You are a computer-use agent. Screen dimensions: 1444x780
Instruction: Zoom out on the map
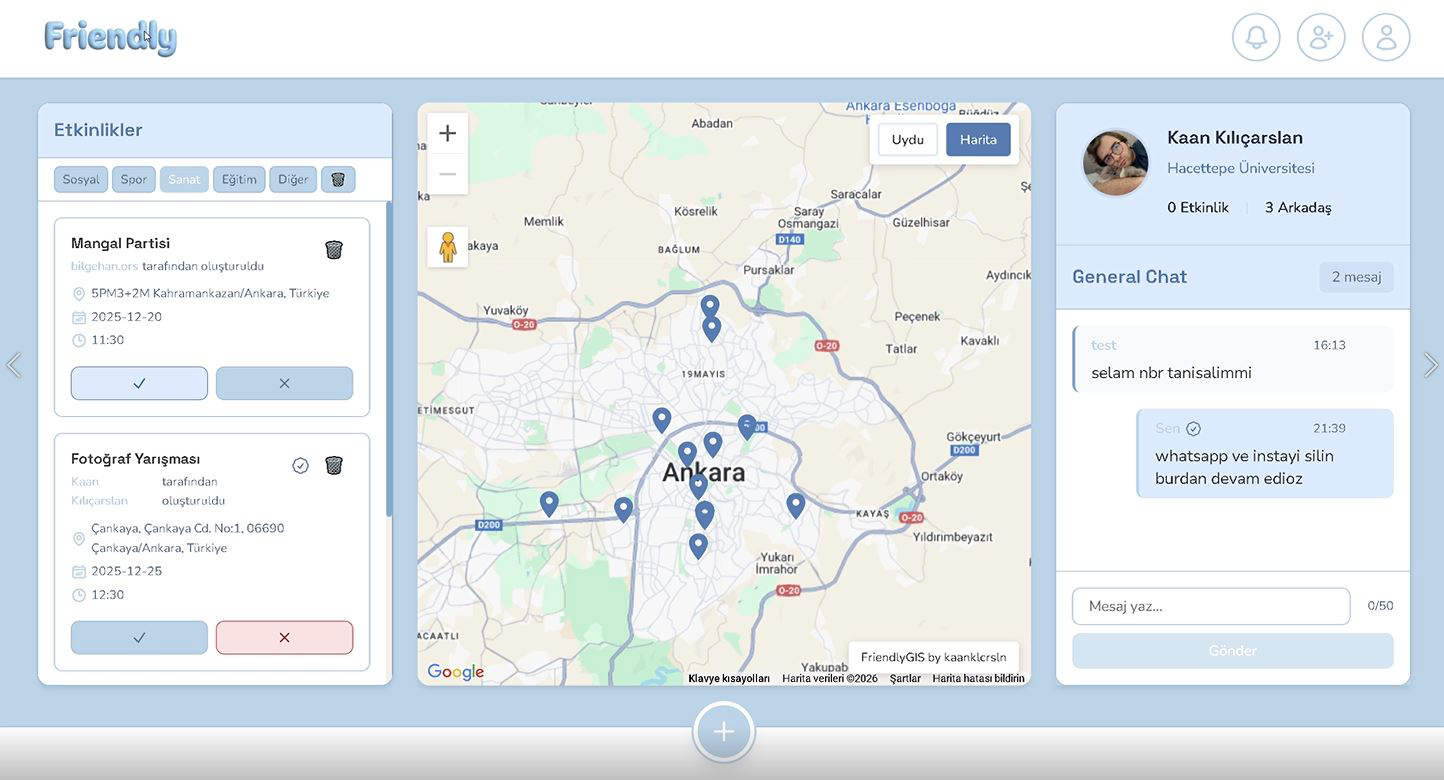pos(447,174)
